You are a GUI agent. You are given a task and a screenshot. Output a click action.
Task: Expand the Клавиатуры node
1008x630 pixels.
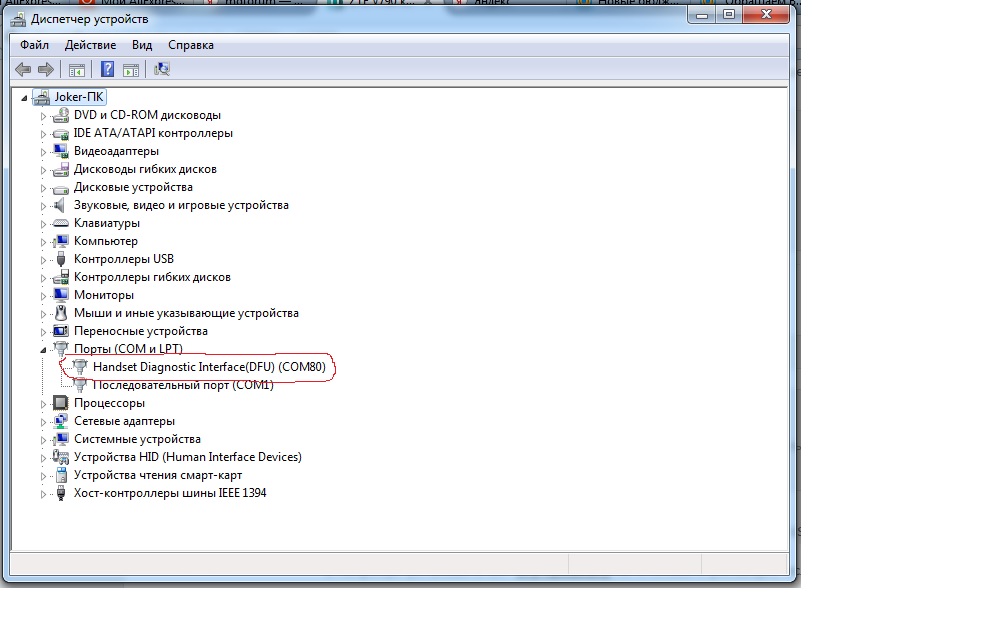(x=43, y=224)
